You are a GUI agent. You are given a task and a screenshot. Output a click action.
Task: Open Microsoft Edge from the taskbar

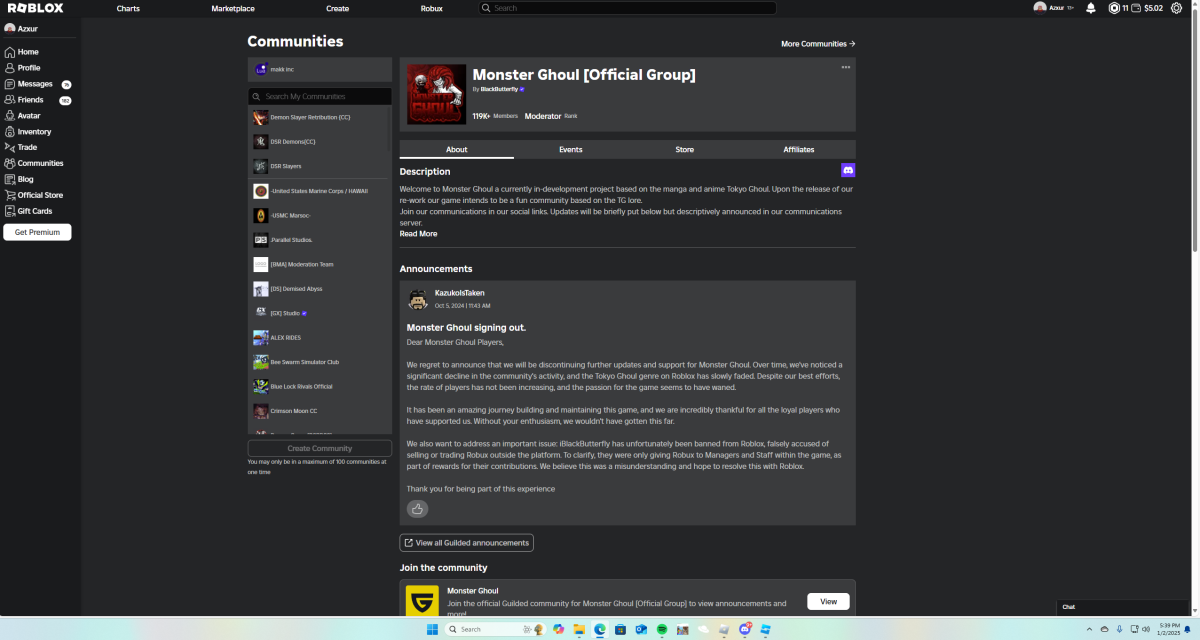[x=600, y=629]
